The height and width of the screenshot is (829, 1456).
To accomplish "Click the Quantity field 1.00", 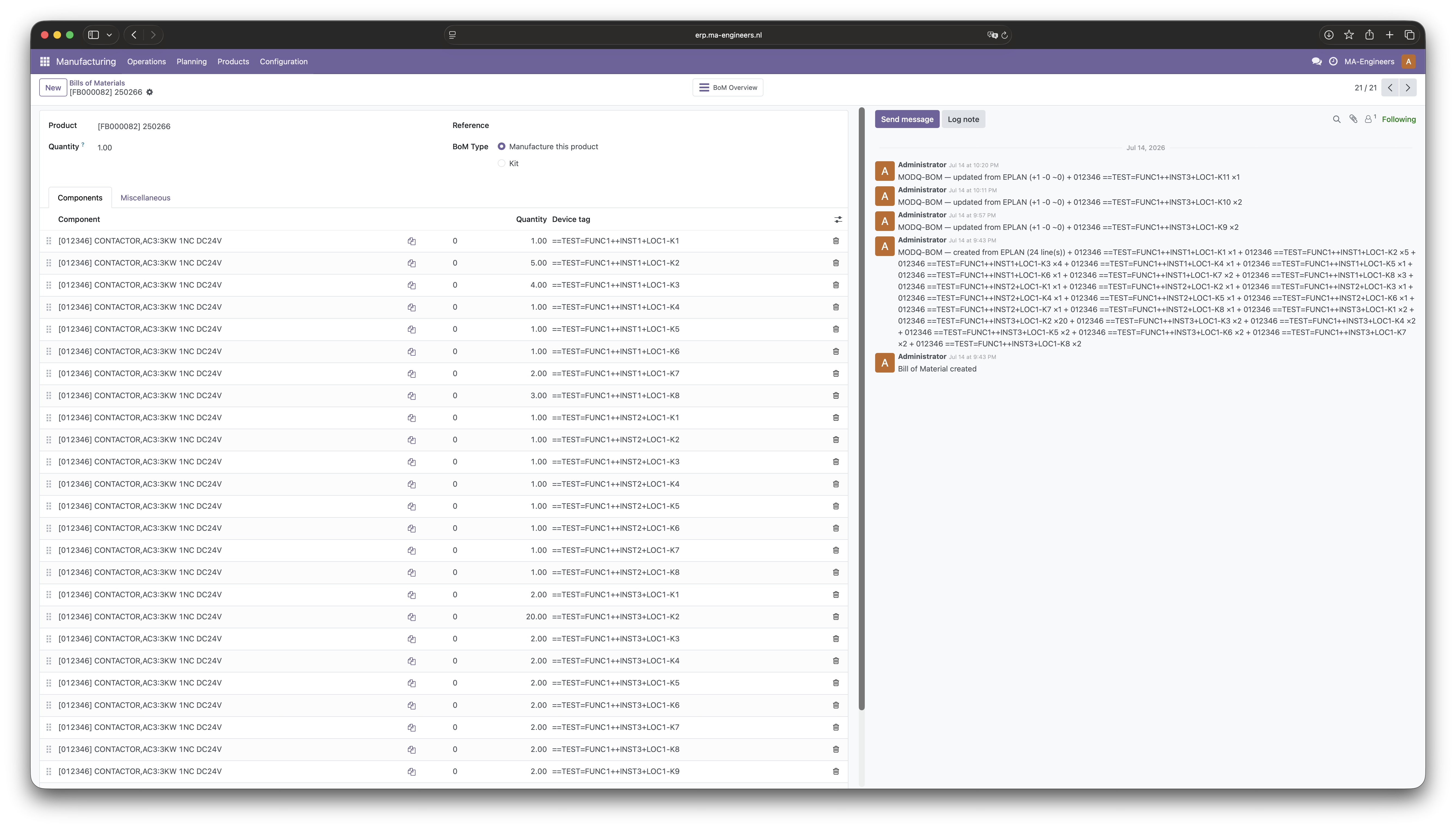I will click(105, 147).
